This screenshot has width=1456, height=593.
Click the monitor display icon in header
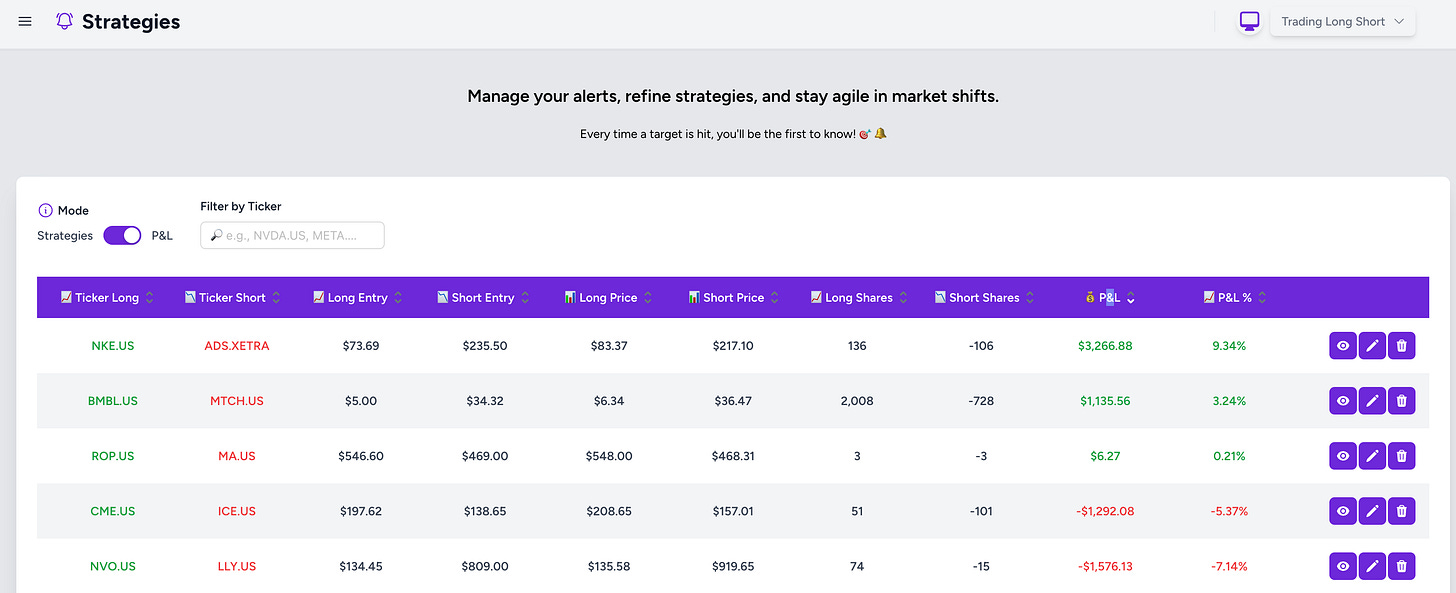pos(1249,21)
